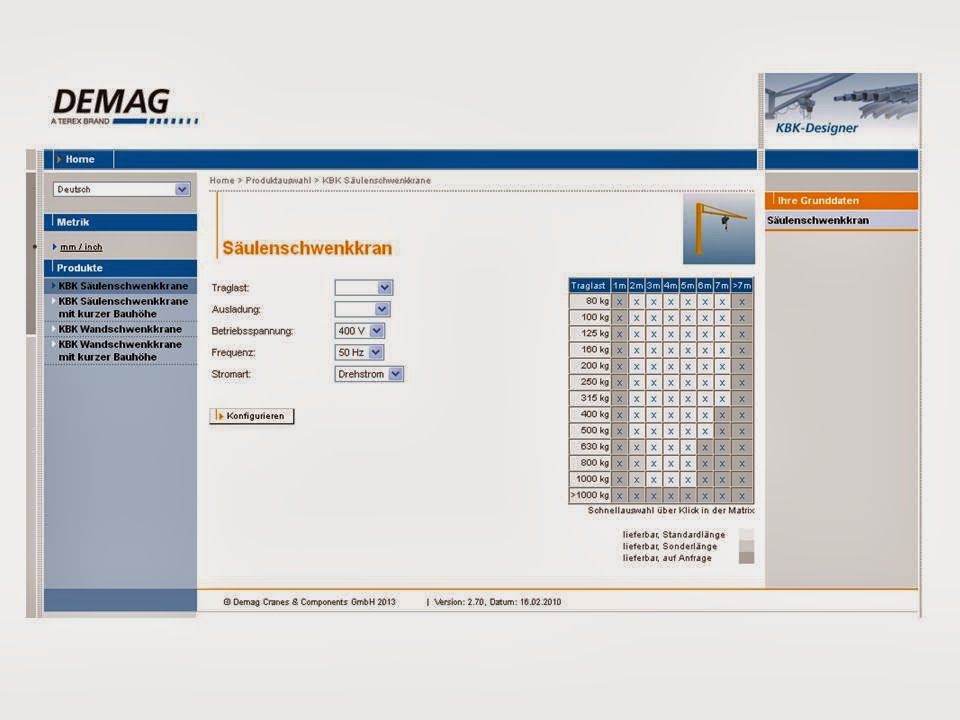
Task: Pick the 1000 kg at 5m matrix cell
Action: [688, 479]
